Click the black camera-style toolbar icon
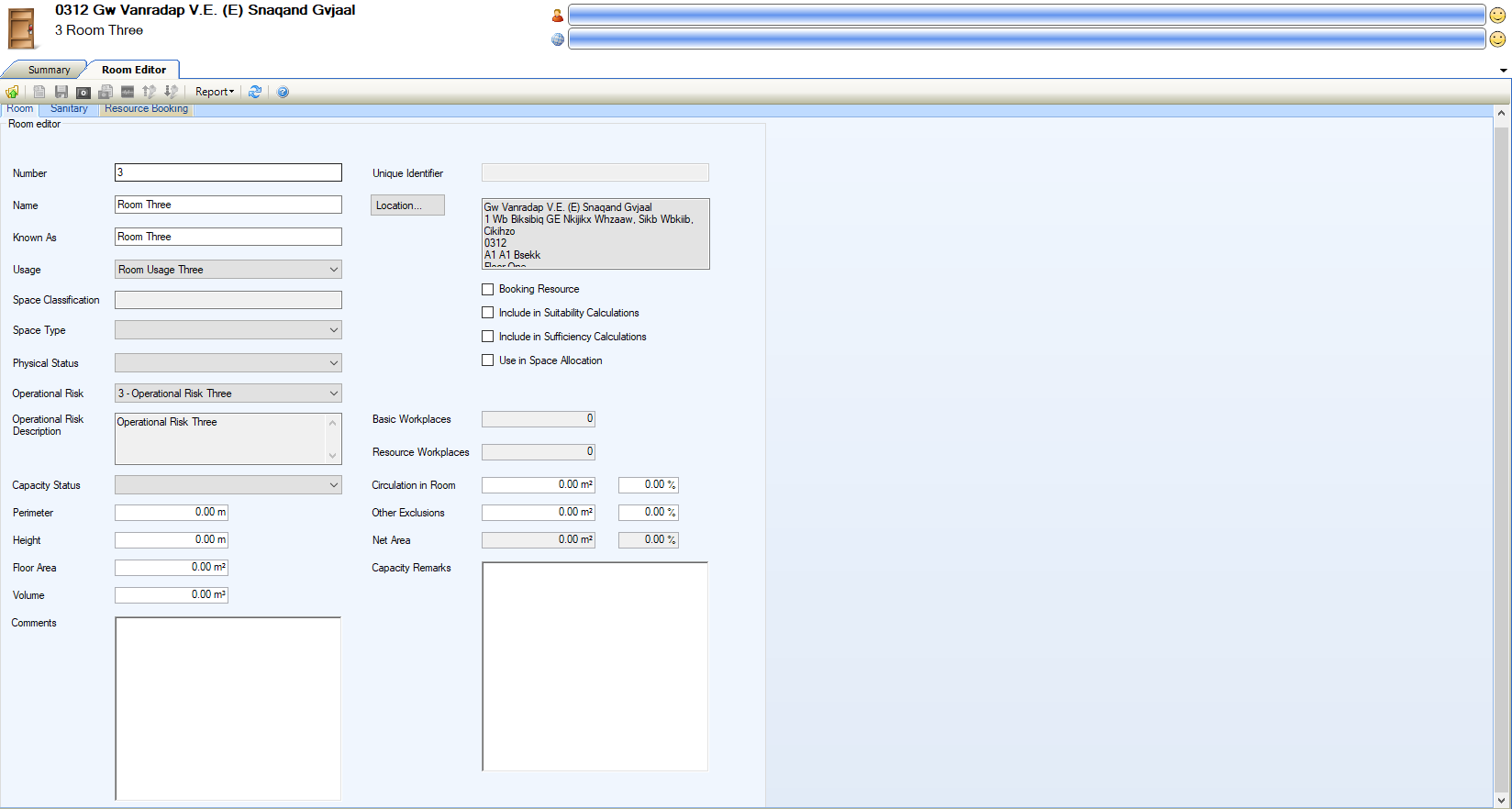The height and width of the screenshot is (809, 1512). point(83,92)
